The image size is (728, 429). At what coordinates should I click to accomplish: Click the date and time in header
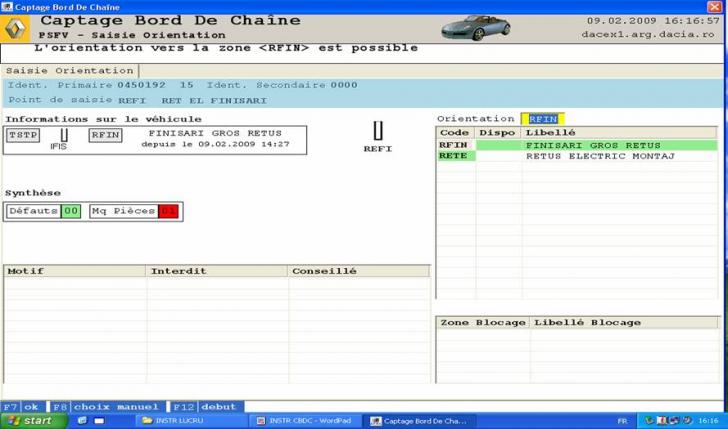[653, 21]
